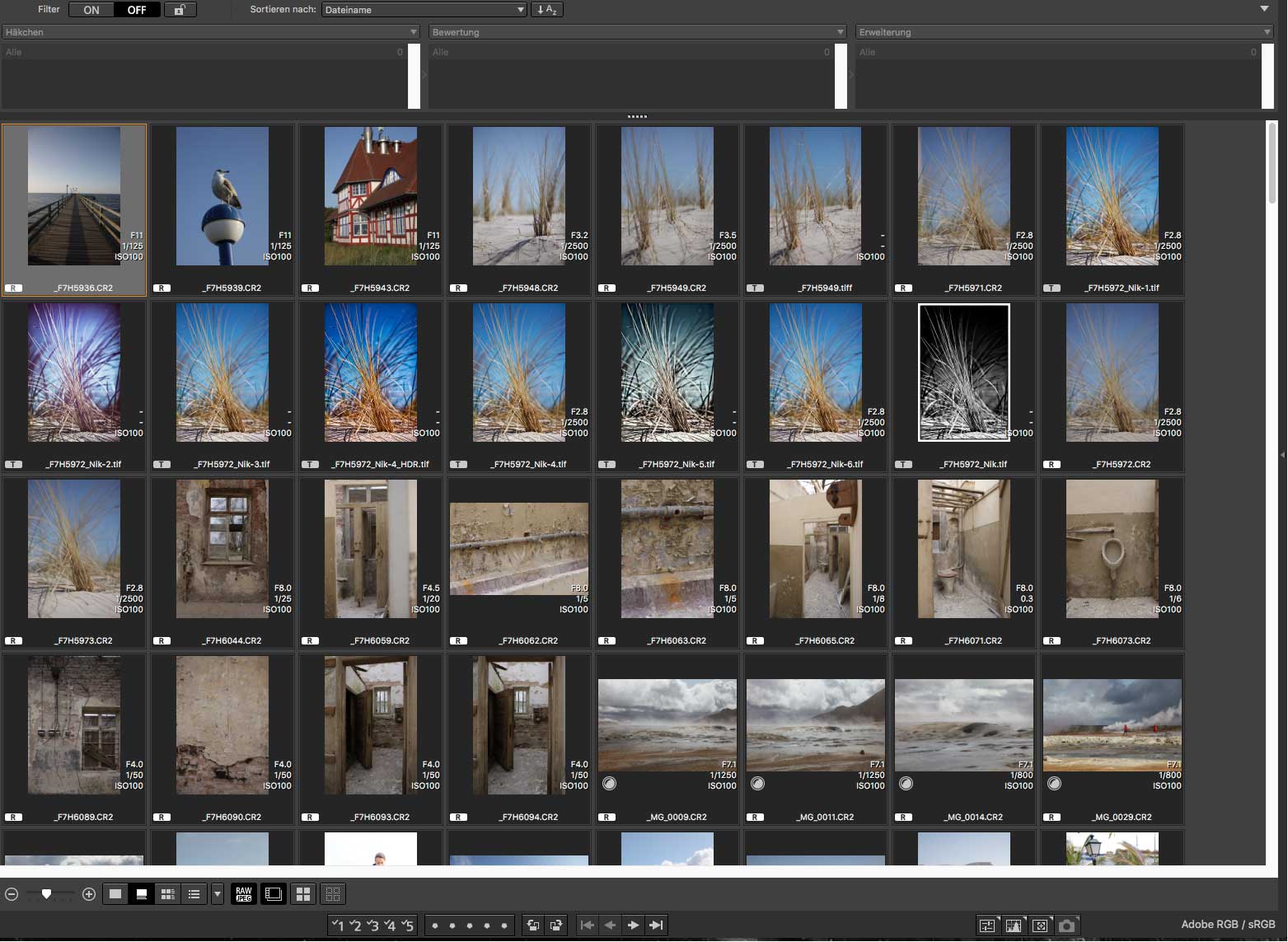Switch to thumbnail-with-filename view
Screen dimensions: 1288x942
click(142, 894)
